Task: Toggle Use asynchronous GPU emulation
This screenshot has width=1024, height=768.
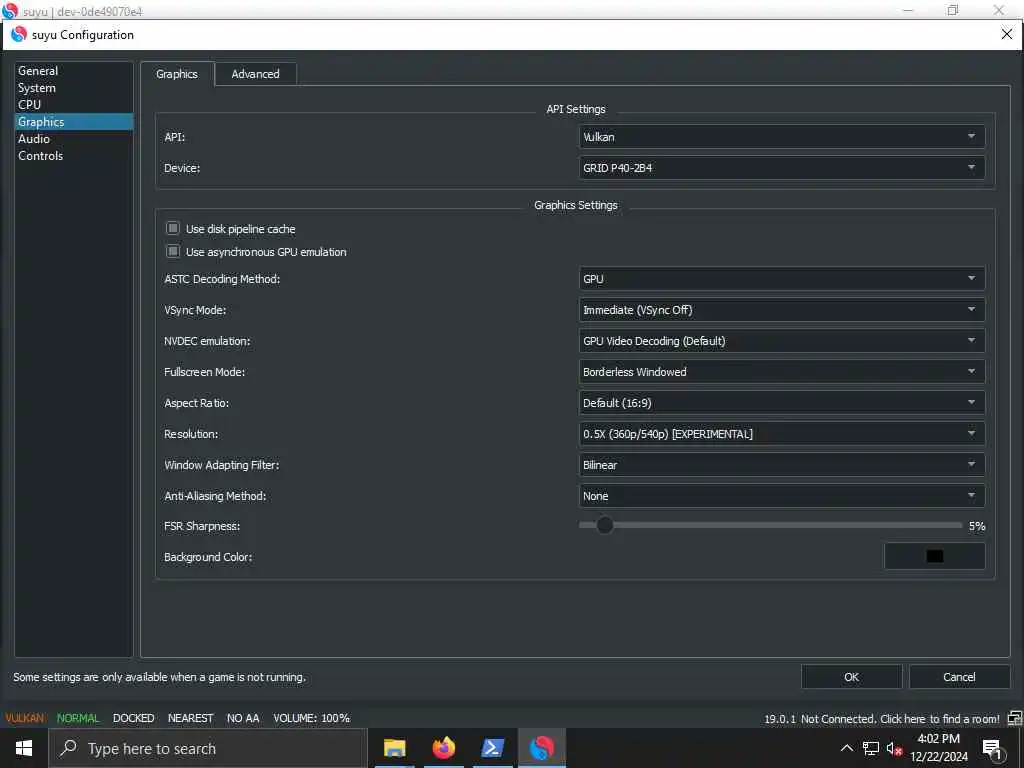Action: pos(172,251)
